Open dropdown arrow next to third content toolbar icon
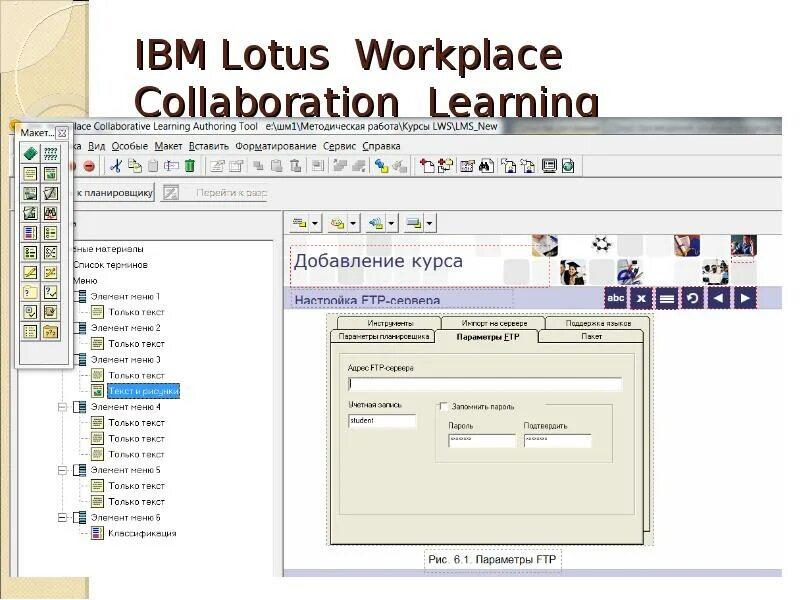Viewport: 800px width, 600px height. [x=391, y=223]
